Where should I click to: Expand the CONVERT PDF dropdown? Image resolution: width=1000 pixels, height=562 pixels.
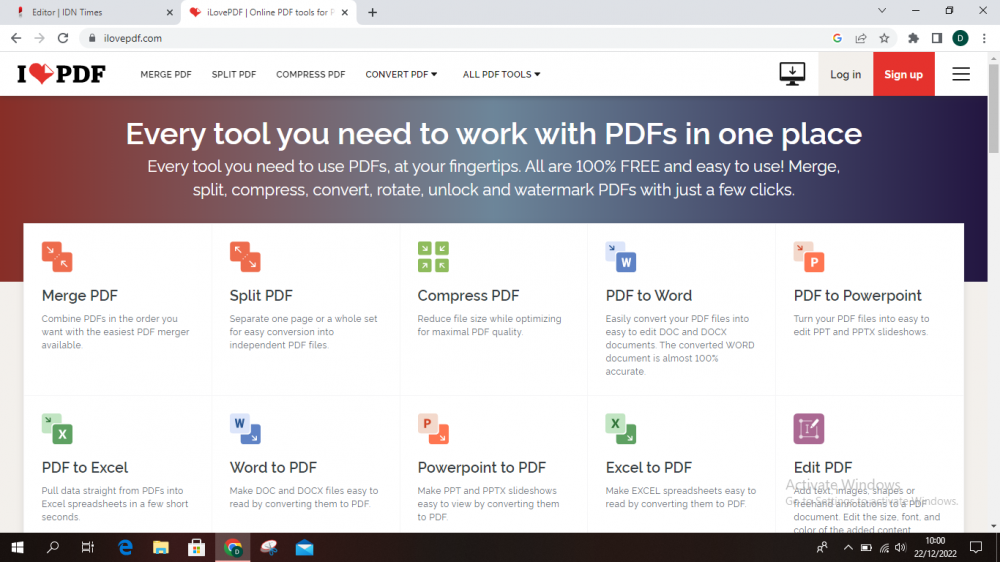pyautogui.click(x=401, y=75)
